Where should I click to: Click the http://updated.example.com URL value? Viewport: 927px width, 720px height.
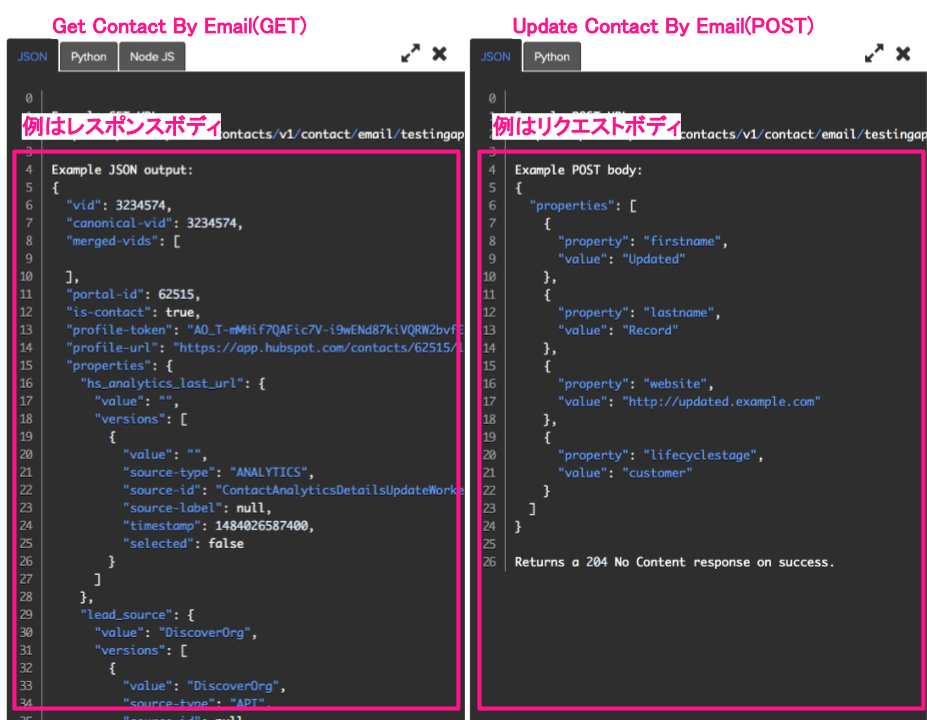(721, 401)
